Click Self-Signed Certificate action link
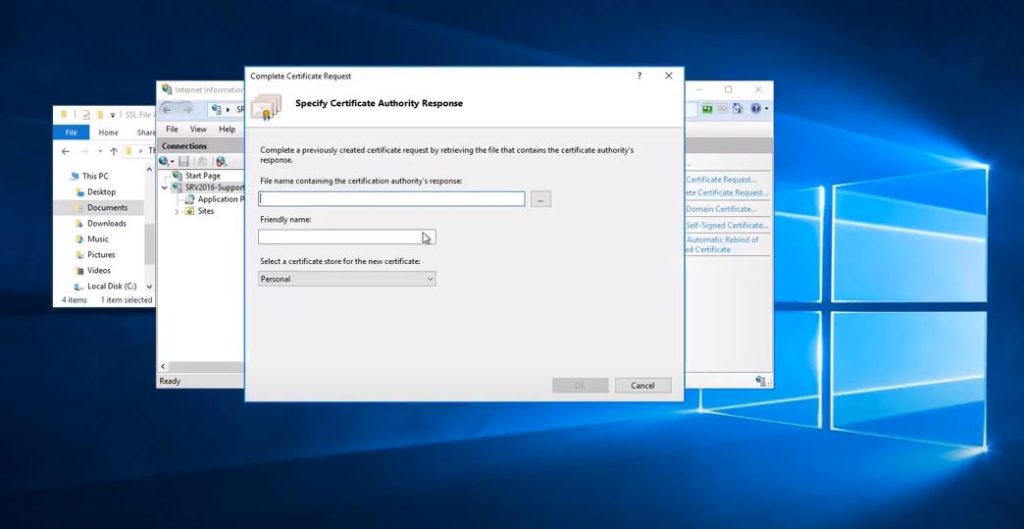Image resolution: width=1024 pixels, height=529 pixels. tap(727, 225)
